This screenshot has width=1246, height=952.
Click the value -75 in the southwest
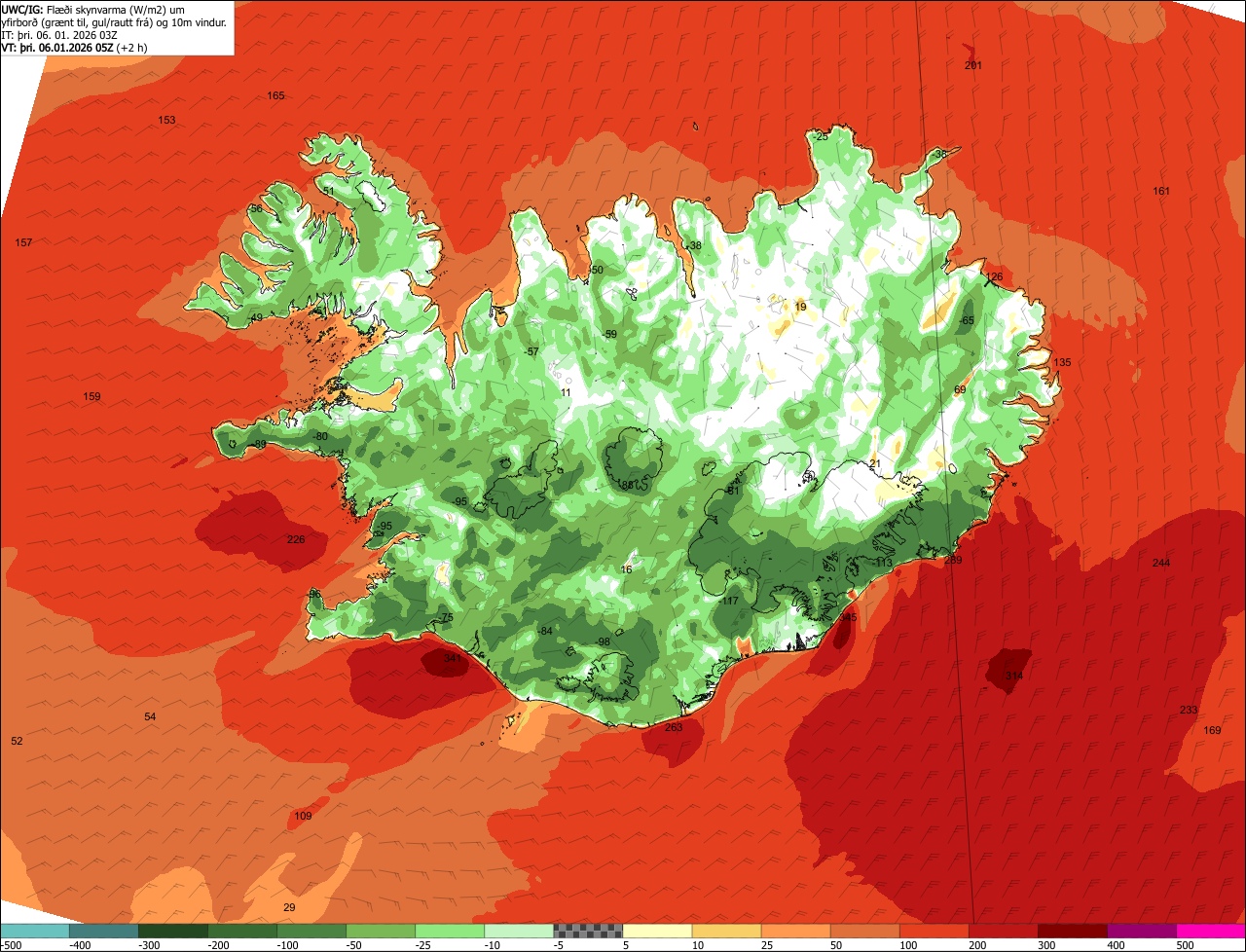click(x=446, y=618)
